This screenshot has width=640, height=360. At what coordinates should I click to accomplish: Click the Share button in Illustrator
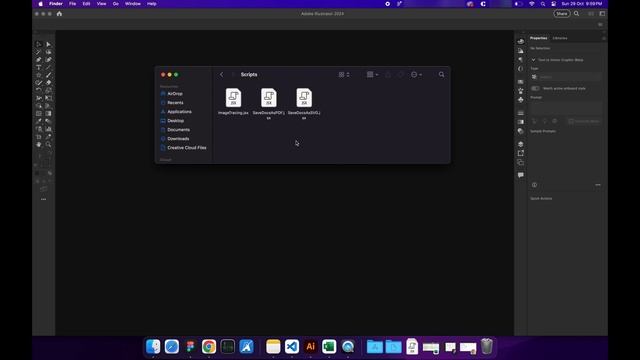[x=562, y=13]
